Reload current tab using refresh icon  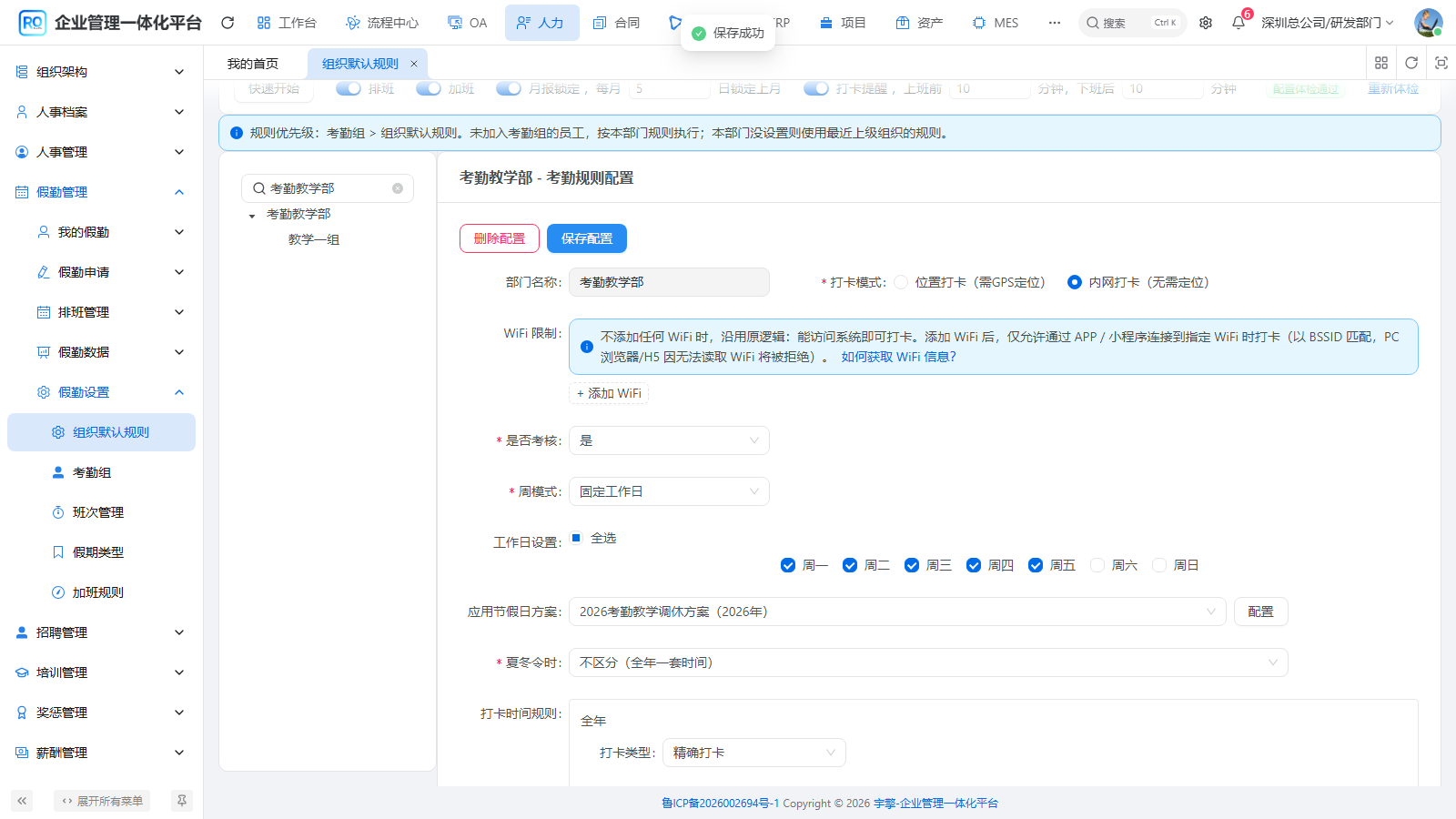point(1411,63)
